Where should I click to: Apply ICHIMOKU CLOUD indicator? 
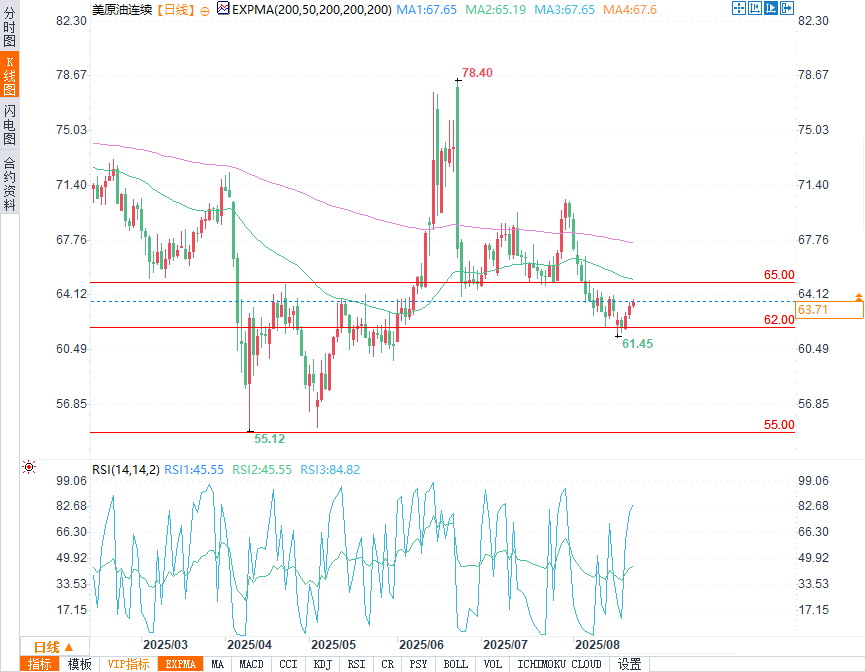(559, 664)
